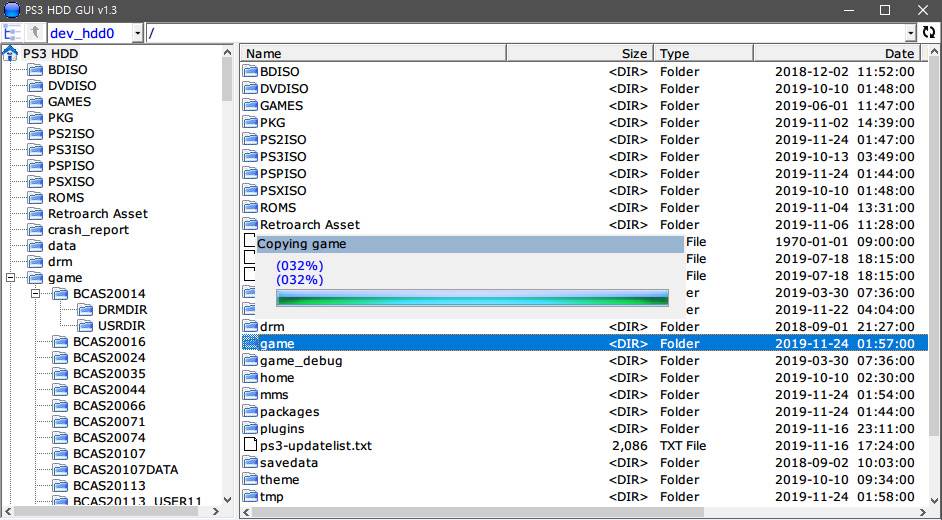942x520 pixels.
Task: Select BCAS20016 in the folder tree
Action: click(x=109, y=342)
